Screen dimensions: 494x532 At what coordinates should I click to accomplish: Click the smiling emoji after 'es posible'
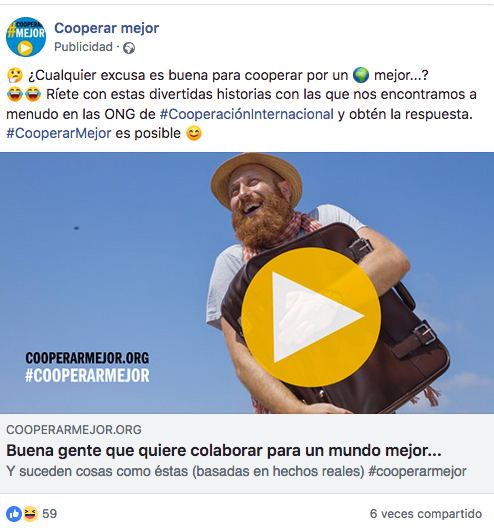coord(194,133)
